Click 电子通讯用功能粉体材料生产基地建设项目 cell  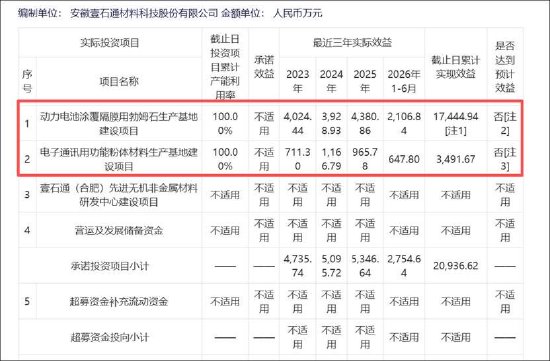119,159
